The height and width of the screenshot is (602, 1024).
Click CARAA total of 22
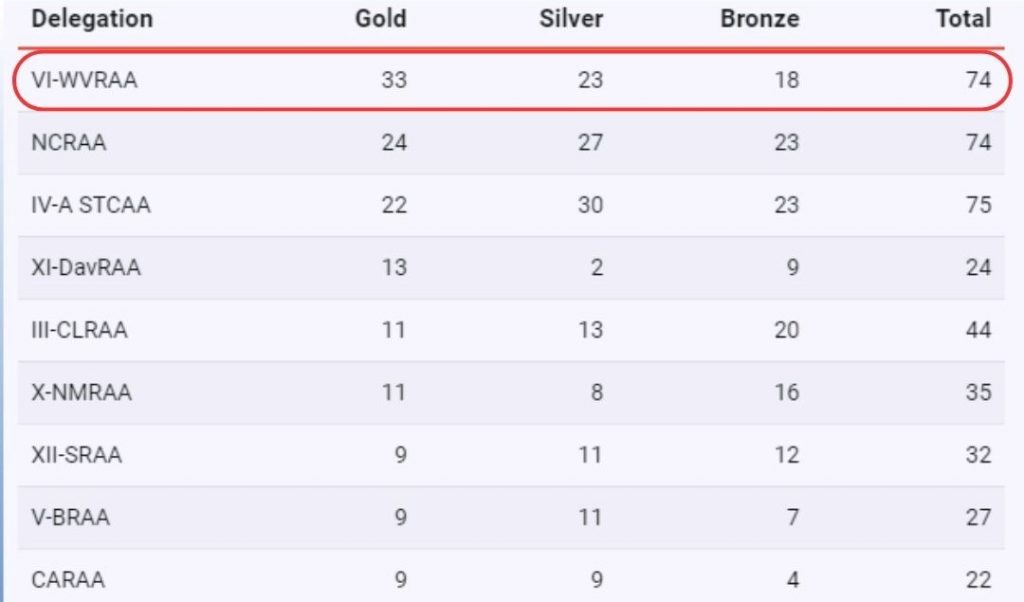978,580
